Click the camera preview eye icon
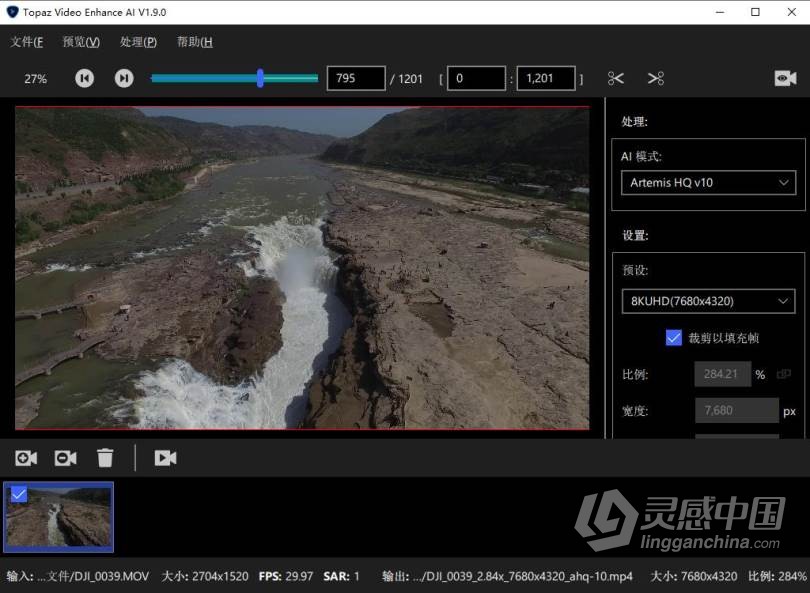The width and height of the screenshot is (810, 593). click(785, 79)
